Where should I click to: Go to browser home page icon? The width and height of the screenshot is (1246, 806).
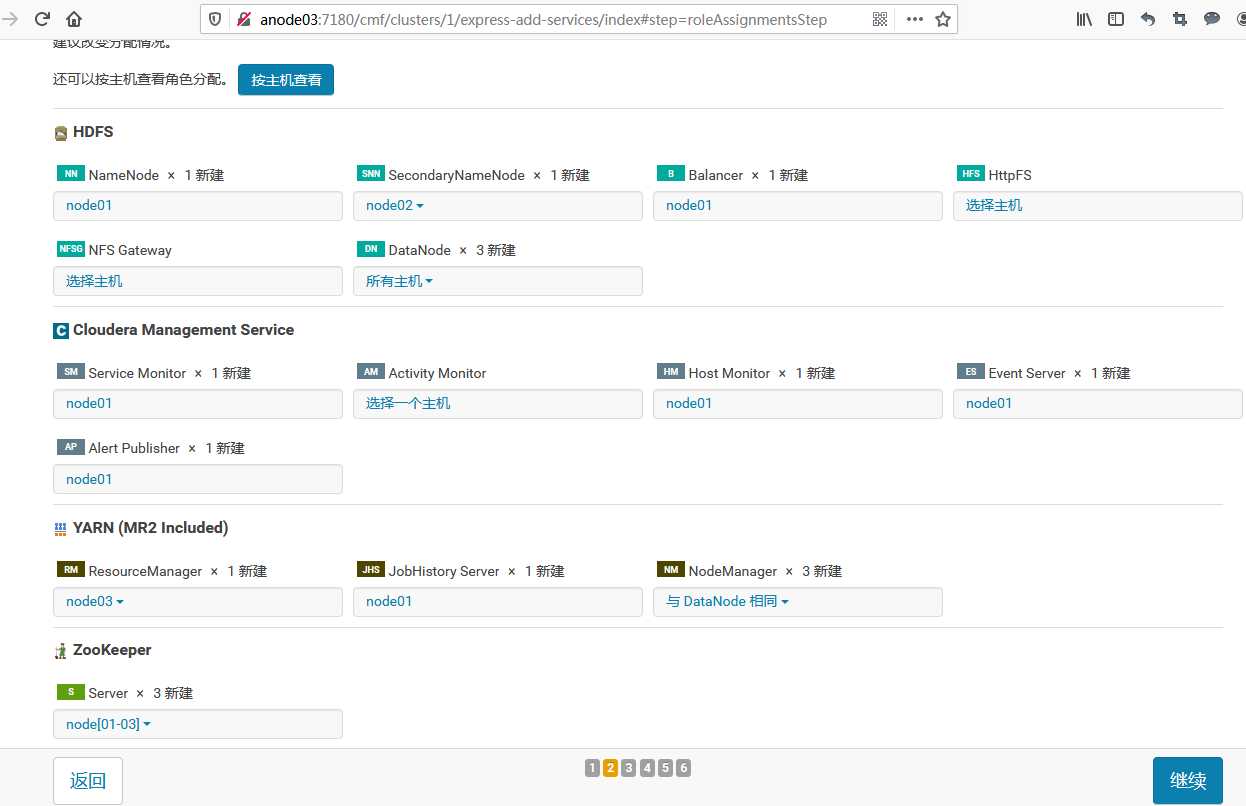pos(74,19)
